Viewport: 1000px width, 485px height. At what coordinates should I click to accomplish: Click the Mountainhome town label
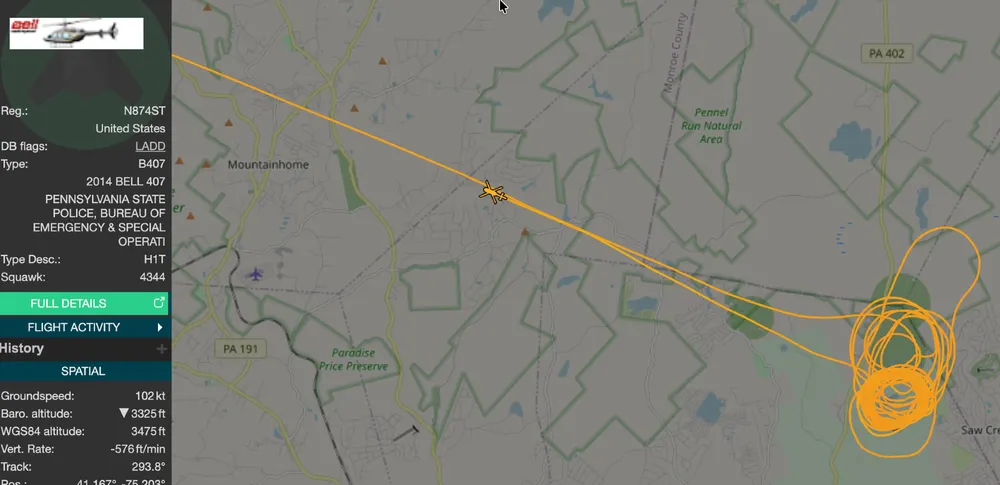pyautogui.click(x=268, y=165)
